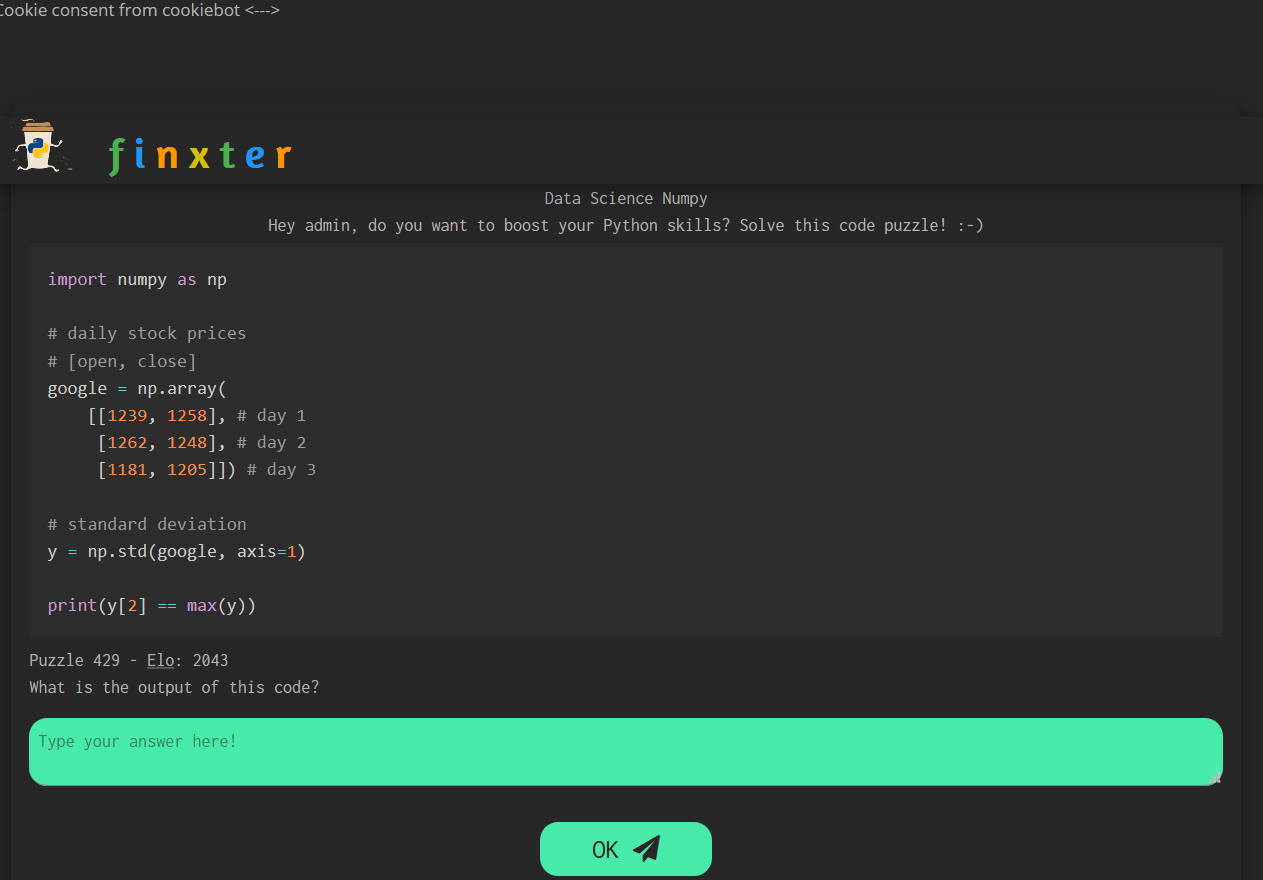The image size is (1263, 880).
Task: Click the number 1239 in the array
Action: point(127,415)
